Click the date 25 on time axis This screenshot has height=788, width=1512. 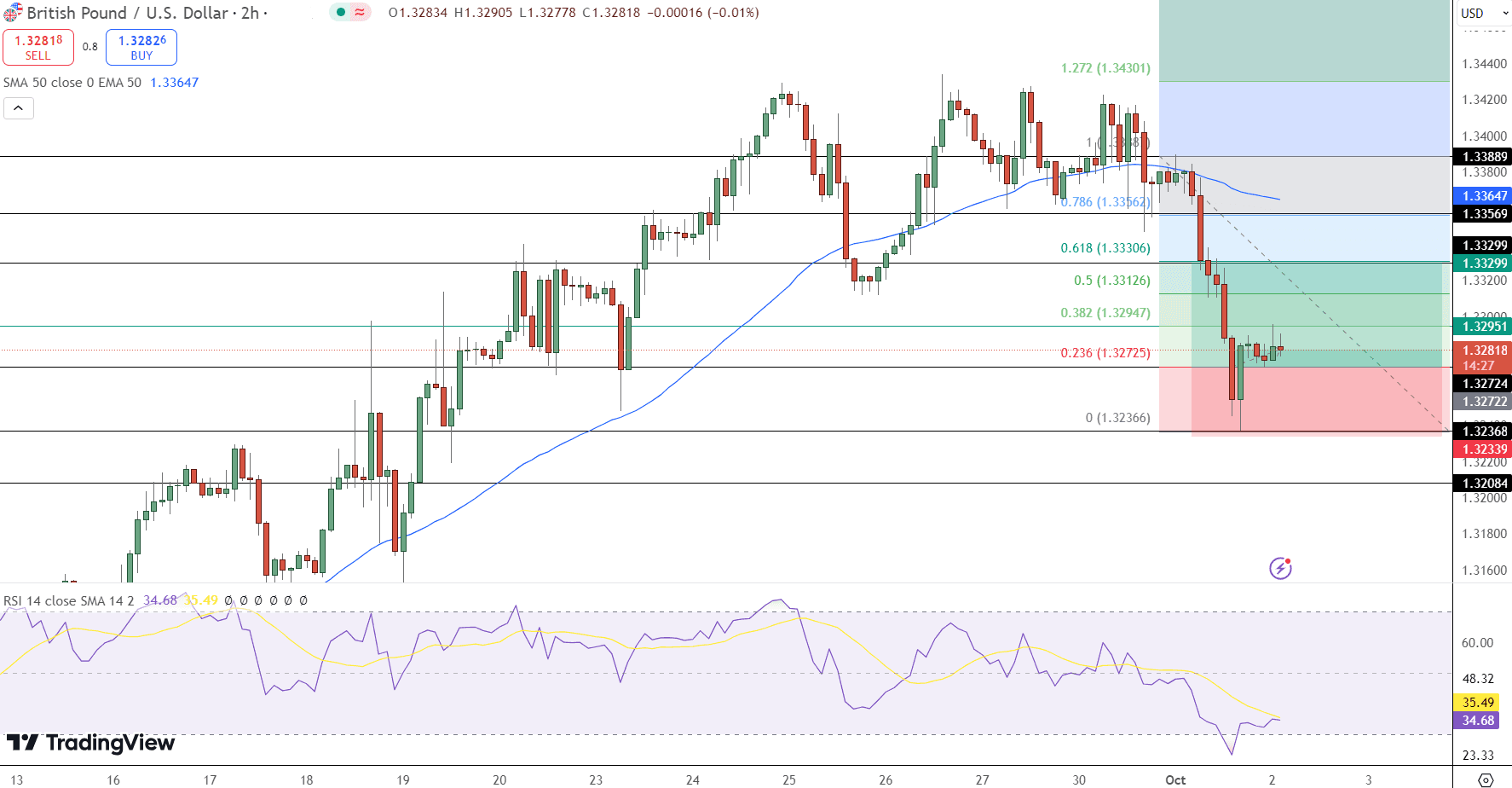[789, 779]
